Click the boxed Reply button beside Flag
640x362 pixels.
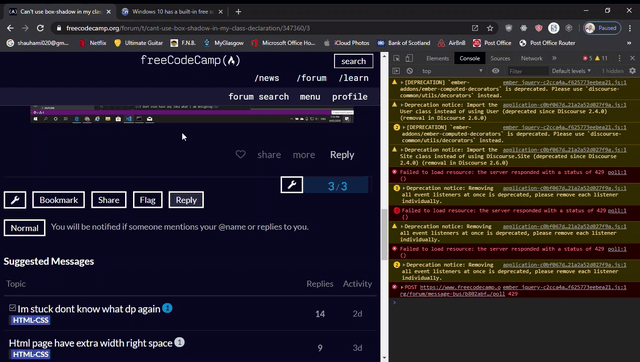[186, 200]
